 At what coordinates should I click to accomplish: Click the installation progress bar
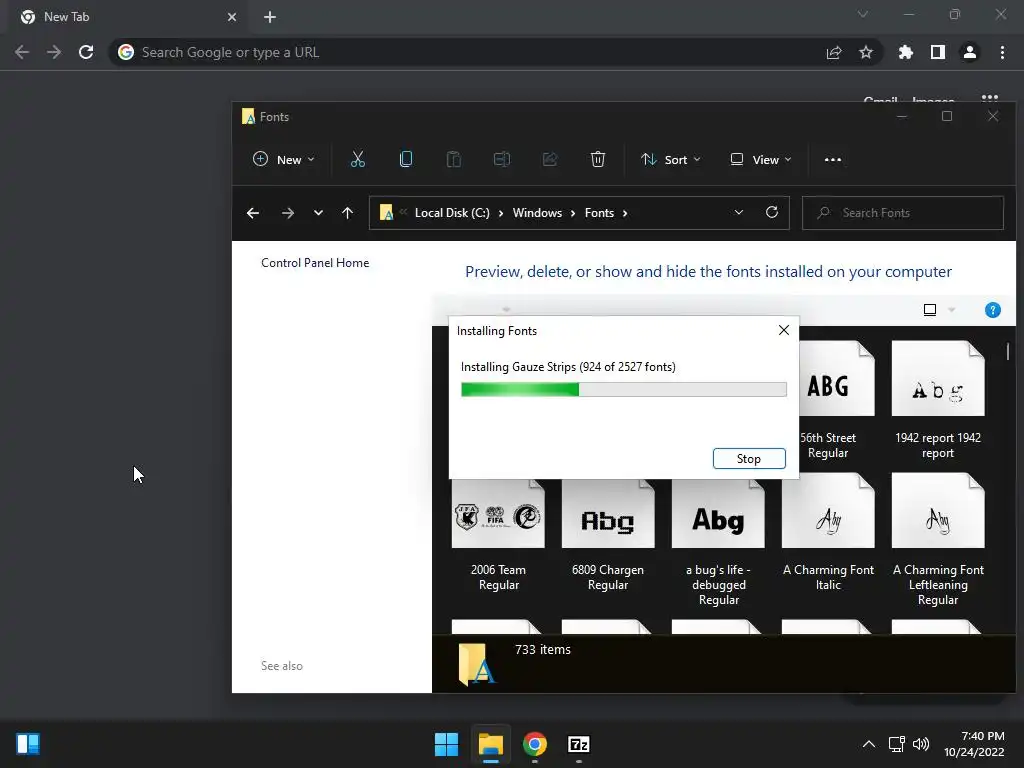pyautogui.click(x=624, y=389)
